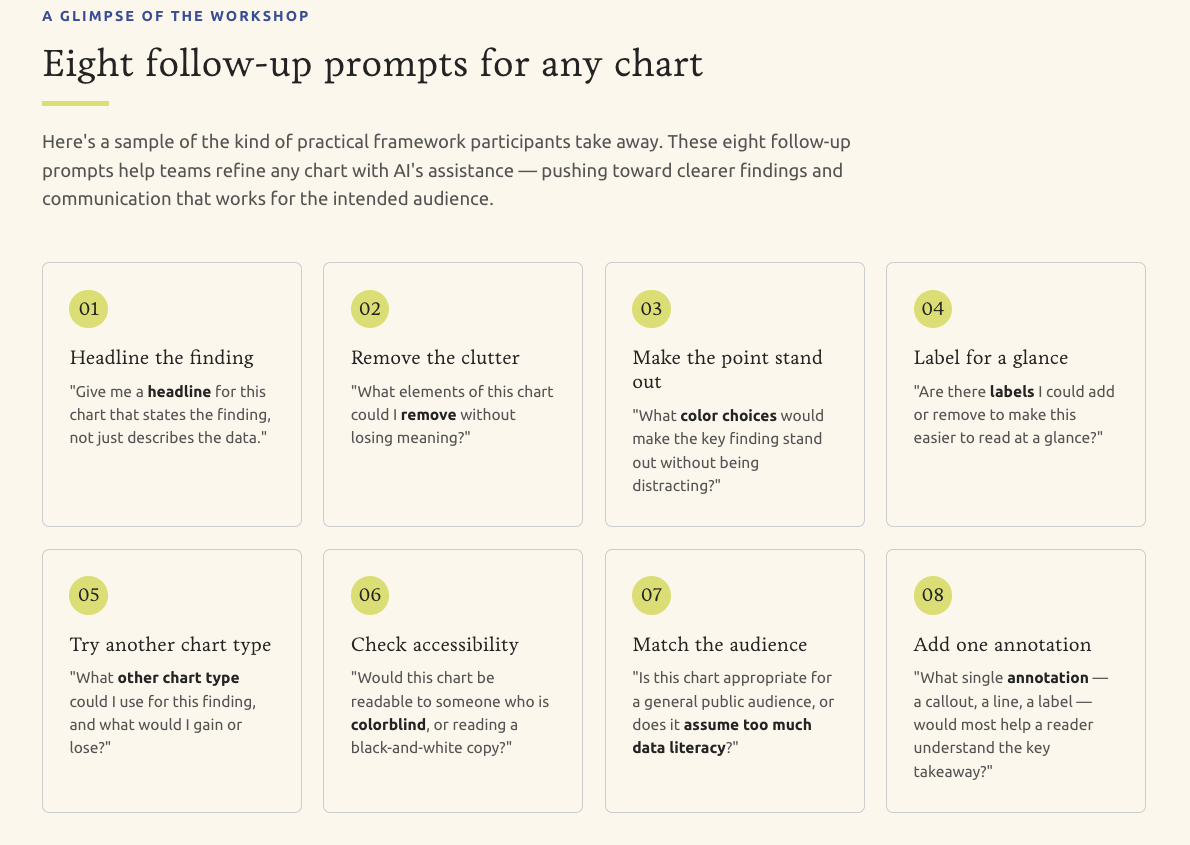Viewport: 1190px width, 845px height.
Task: Open the 'Try another chart type' card
Action: tap(172, 681)
